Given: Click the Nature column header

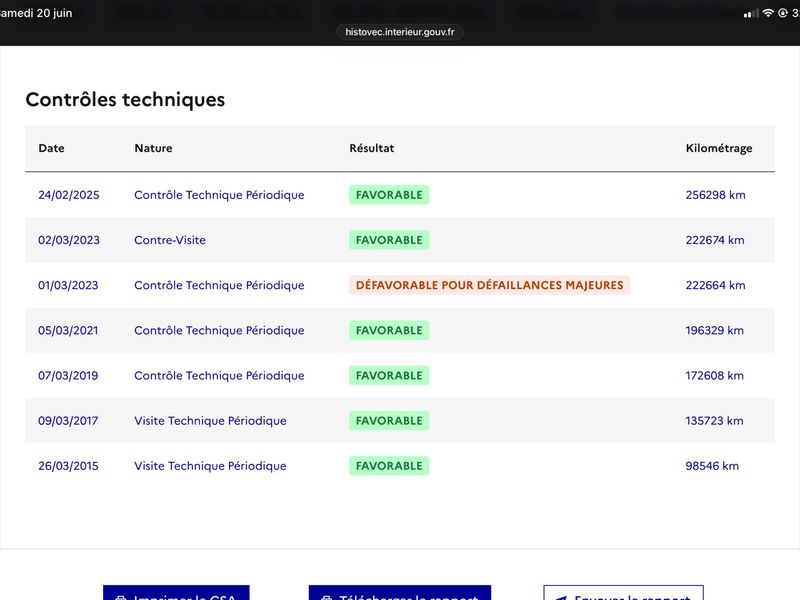Looking at the screenshot, I should point(153,148).
